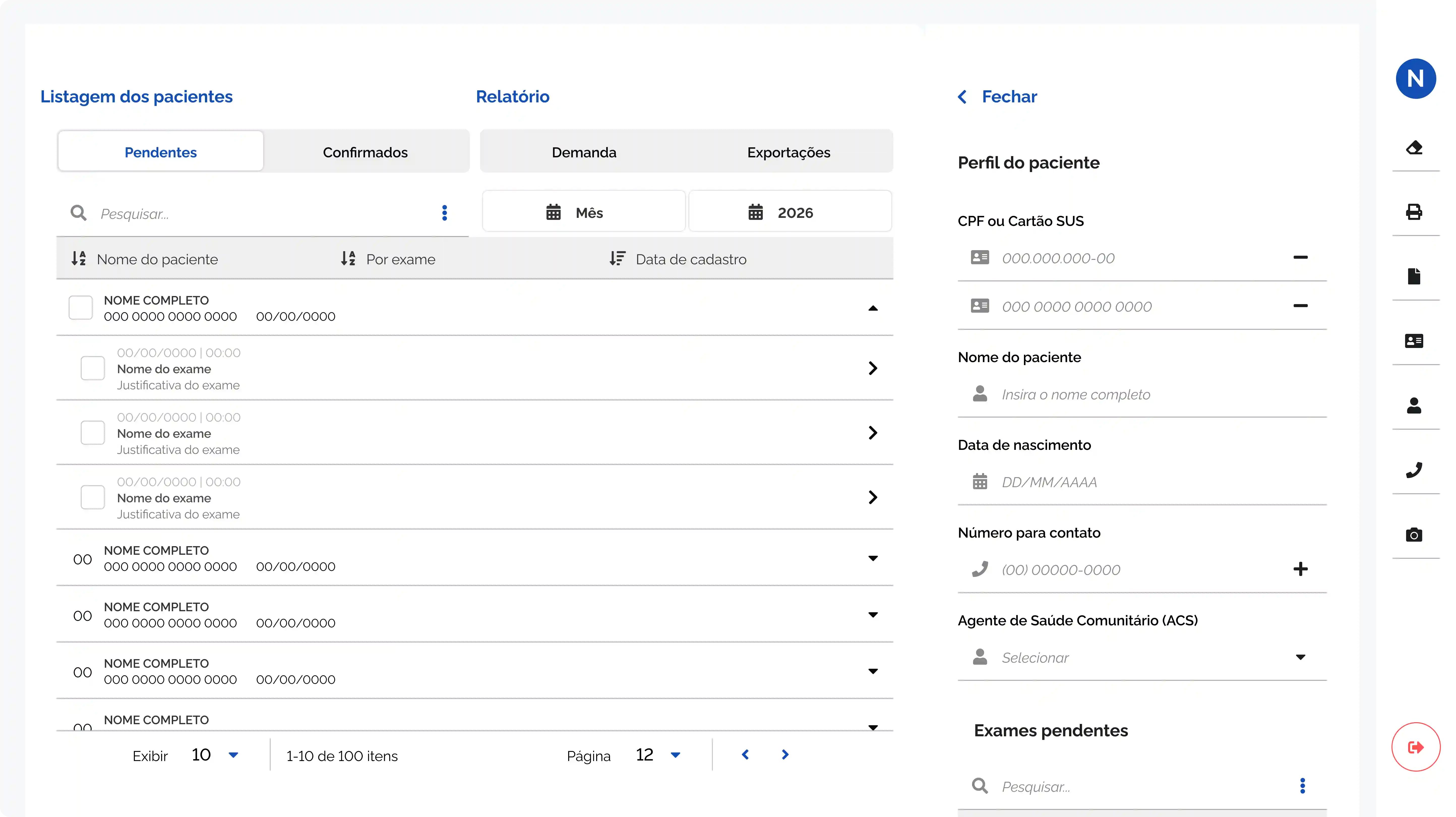This screenshot has width=1456, height=817.
Task: Click the camera icon in sidebar
Action: (1414, 535)
